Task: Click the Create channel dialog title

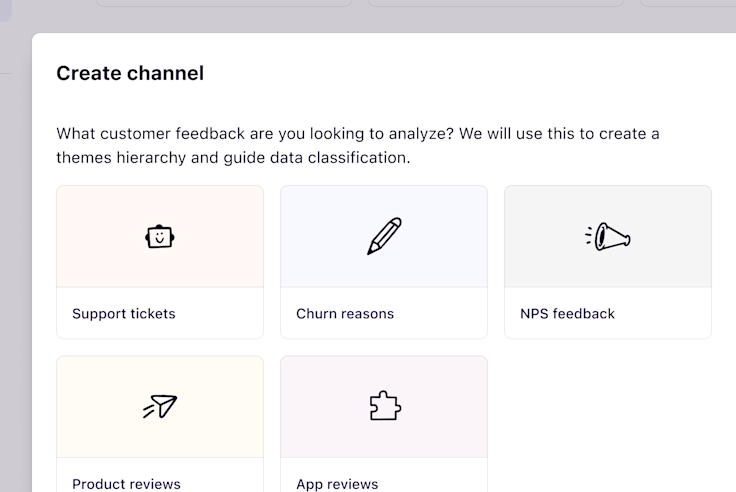Action: (x=130, y=73)
